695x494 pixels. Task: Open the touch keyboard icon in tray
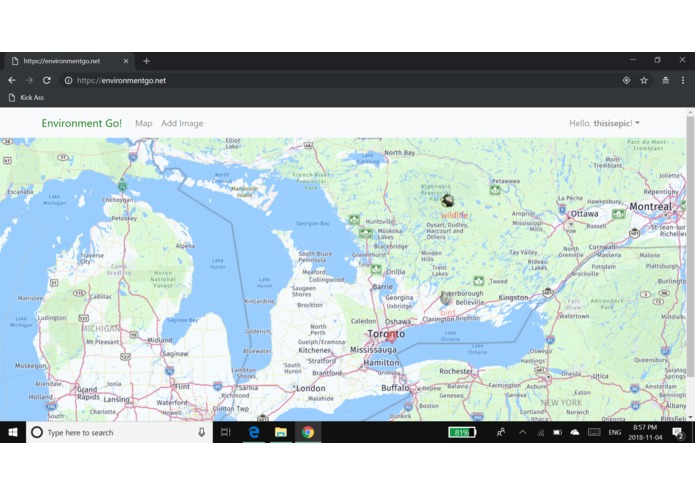[x=594, y=432]
